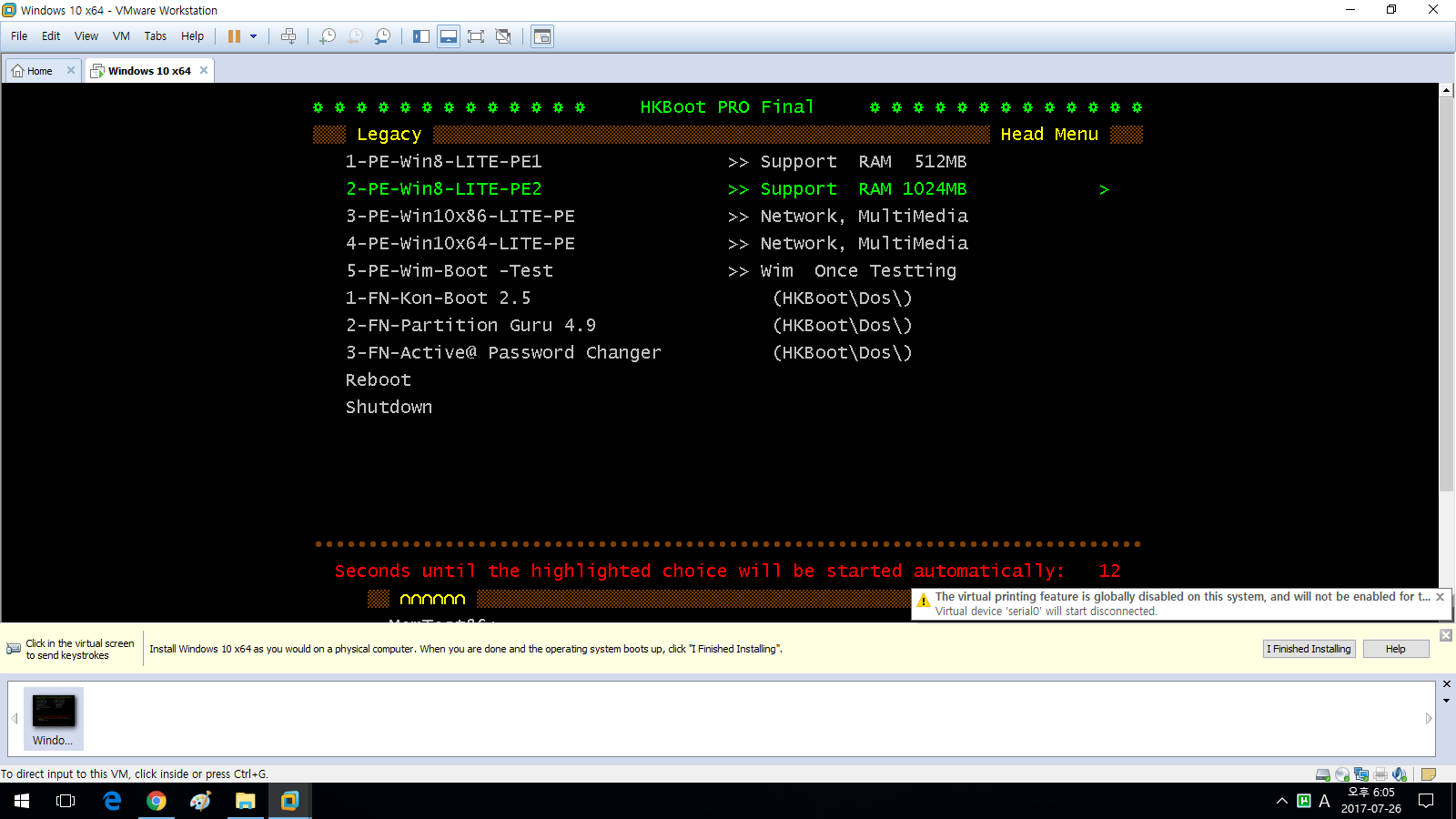Click the keyboard icon in install bar
Screen dimensions: 1456x819
point(14,649)
